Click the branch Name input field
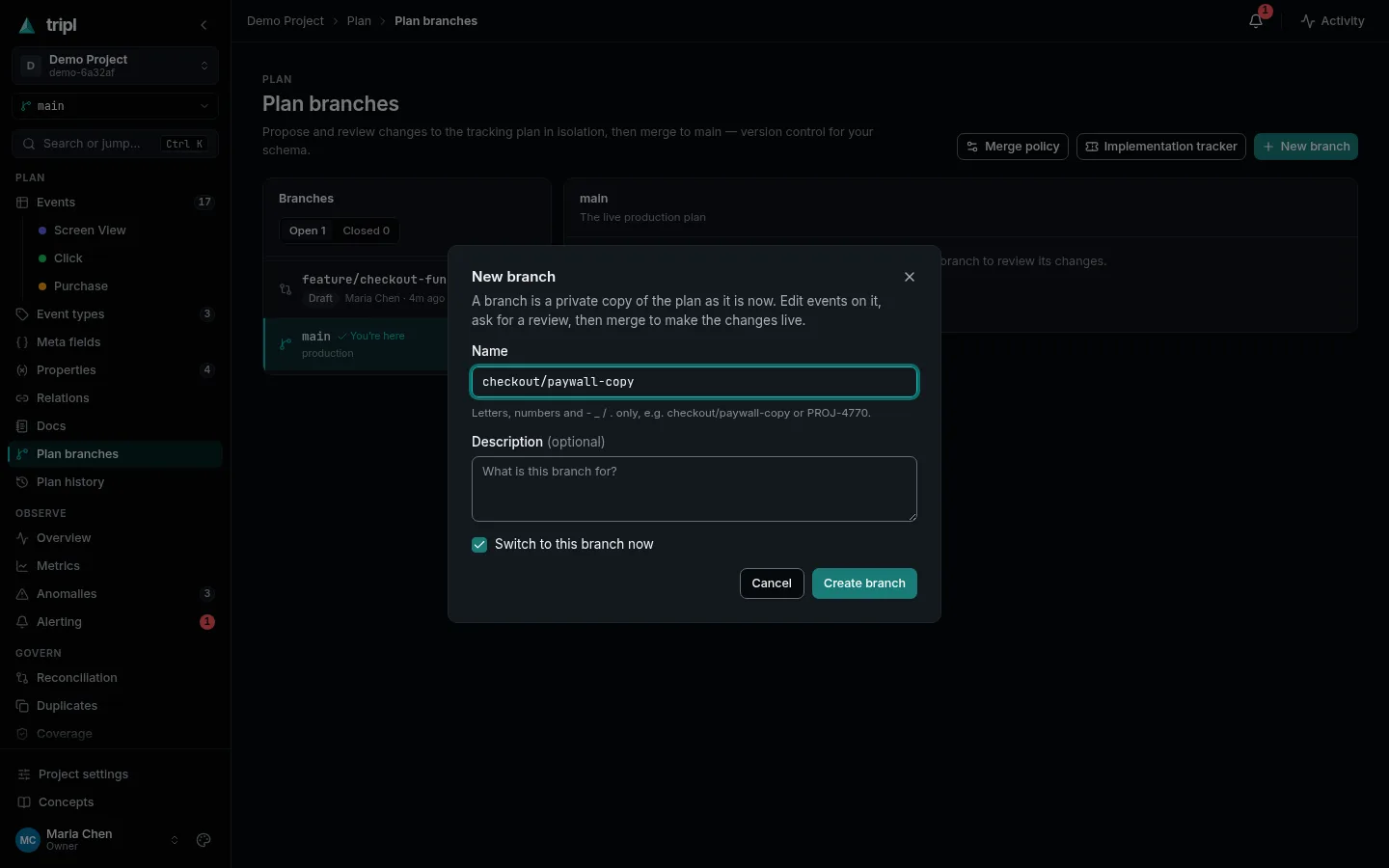The width and height of the screenshot is (1389, 868). click(x=694, y=382)
